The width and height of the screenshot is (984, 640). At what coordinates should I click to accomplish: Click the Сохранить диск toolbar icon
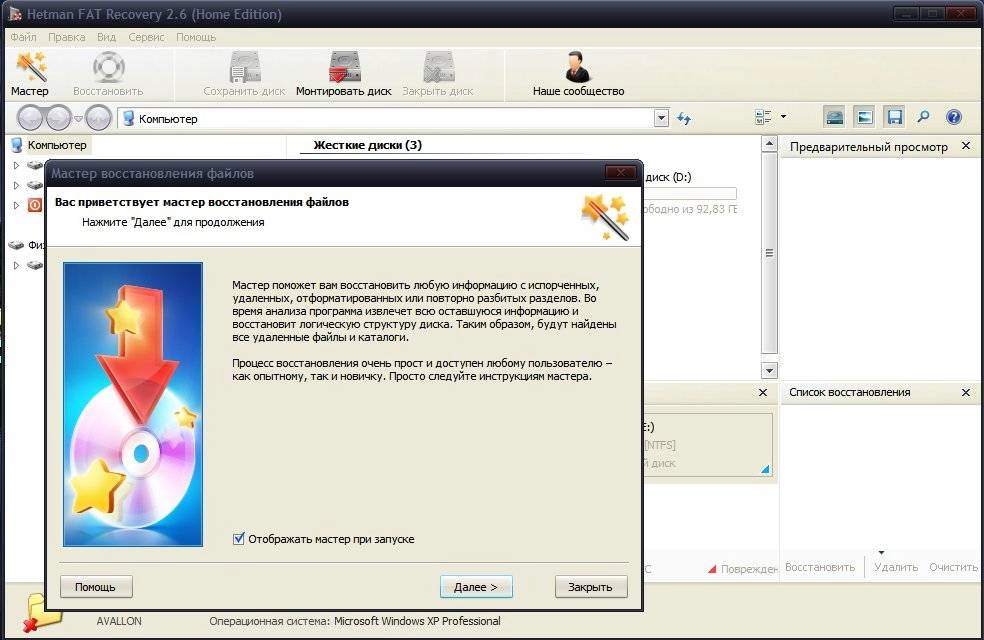[244, 74]
